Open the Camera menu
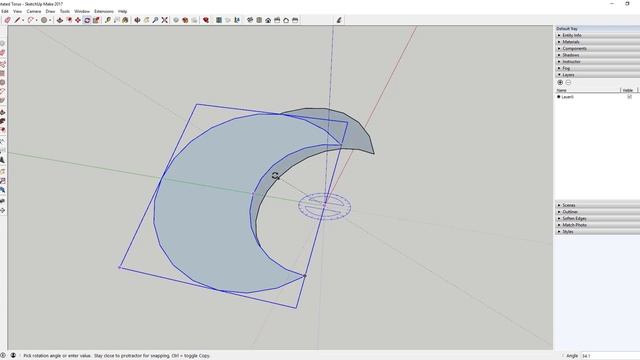The height and width of the screenshot is (360, 640). (34, 11)
